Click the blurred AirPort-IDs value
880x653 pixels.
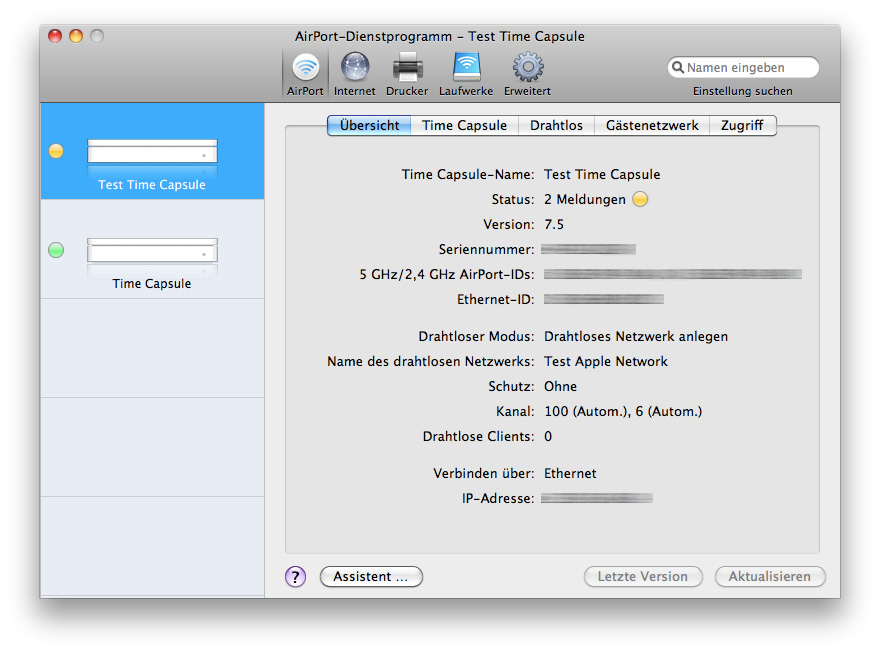click(673, 274)
